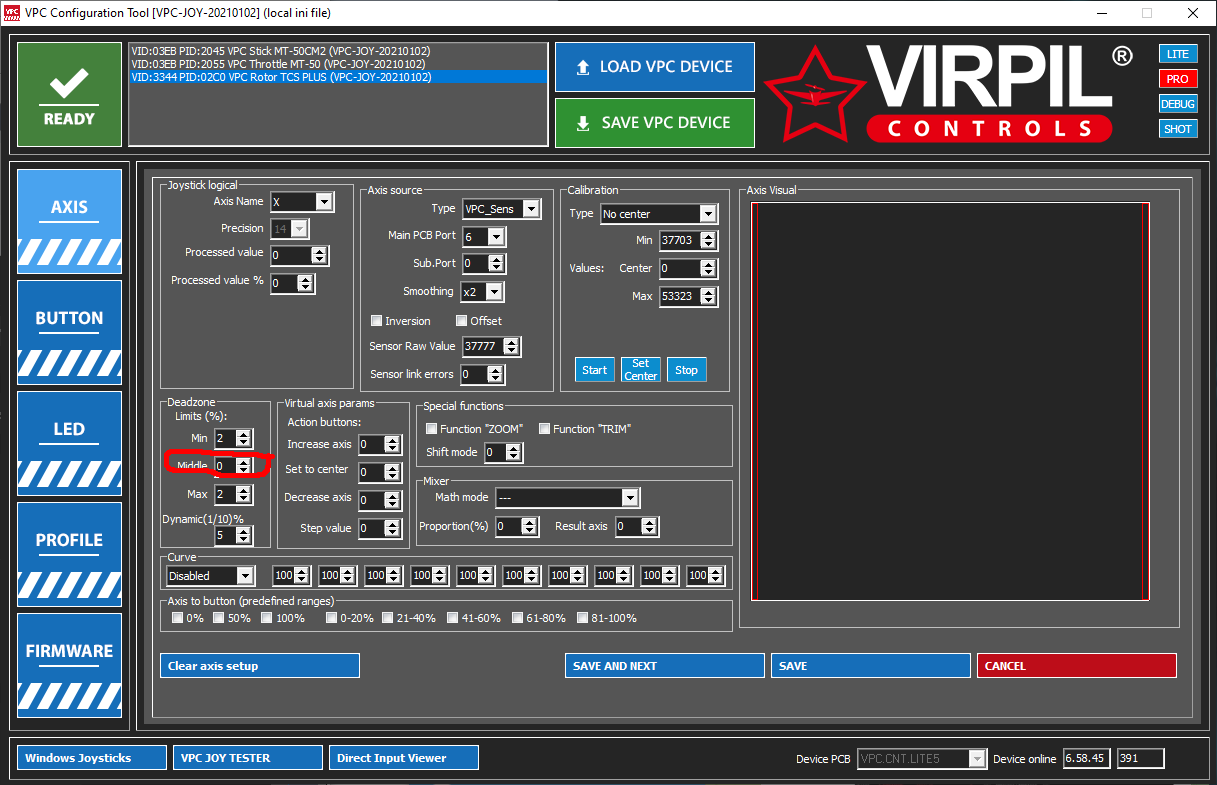Click the LOAD VPC DEVICE upload button

[654, 67]
